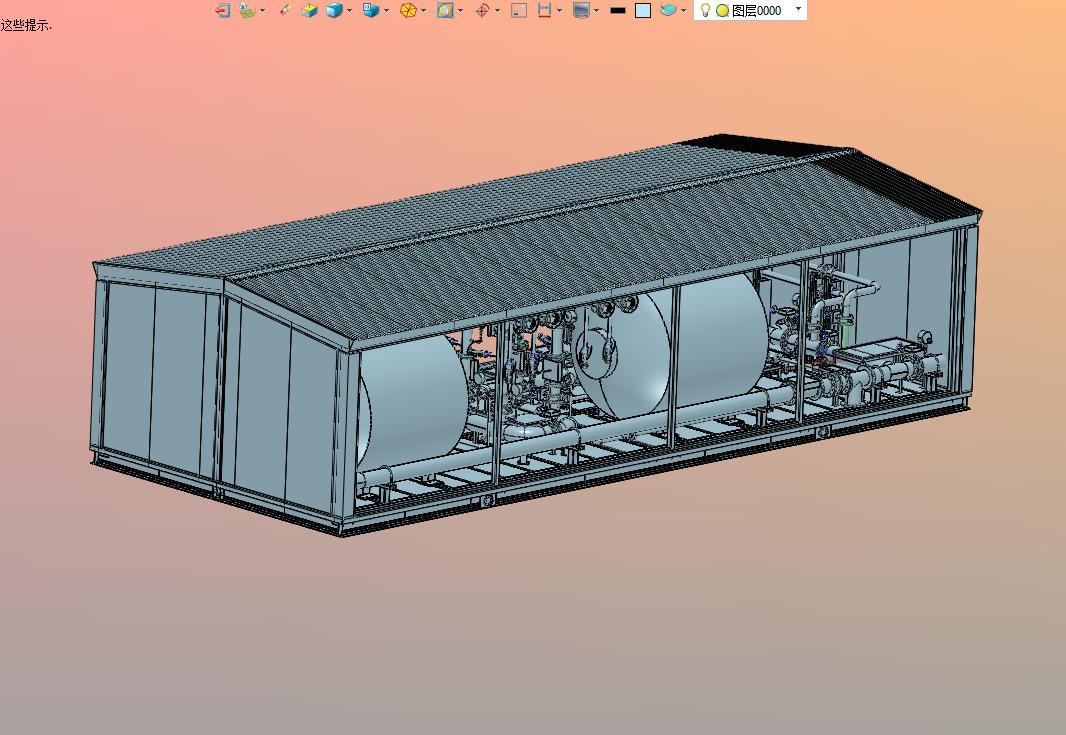Click the orange polygon mesh icon

408,10
